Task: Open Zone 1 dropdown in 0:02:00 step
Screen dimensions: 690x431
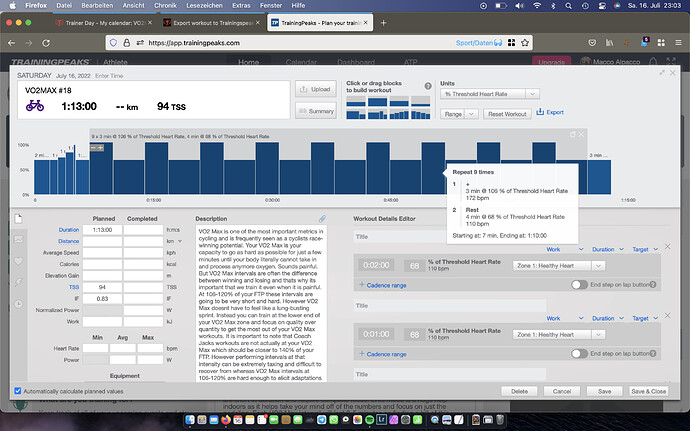Action: tap(559, 265)
